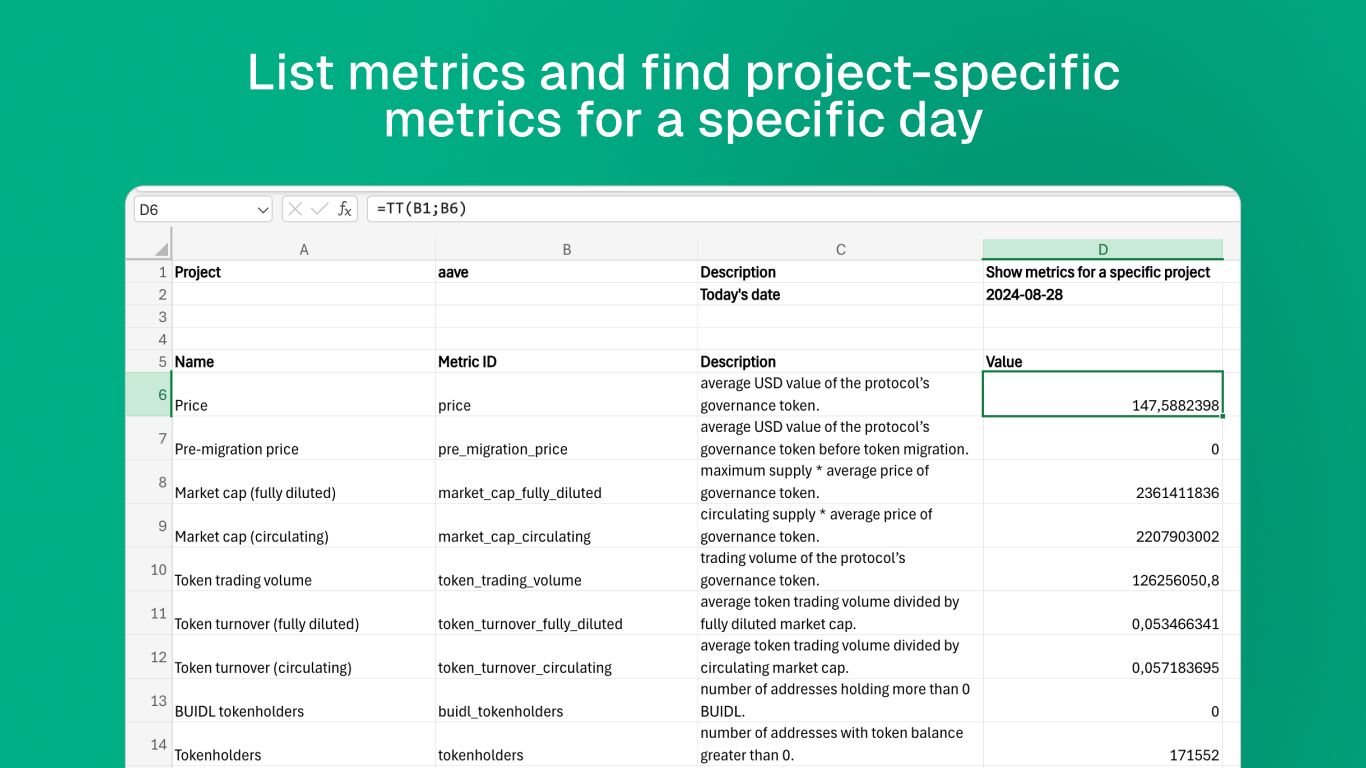Viewport: 1366px width, 768px height.
Task: Select the date cell 2024-08-28
Action: [x=1102, y=295]
